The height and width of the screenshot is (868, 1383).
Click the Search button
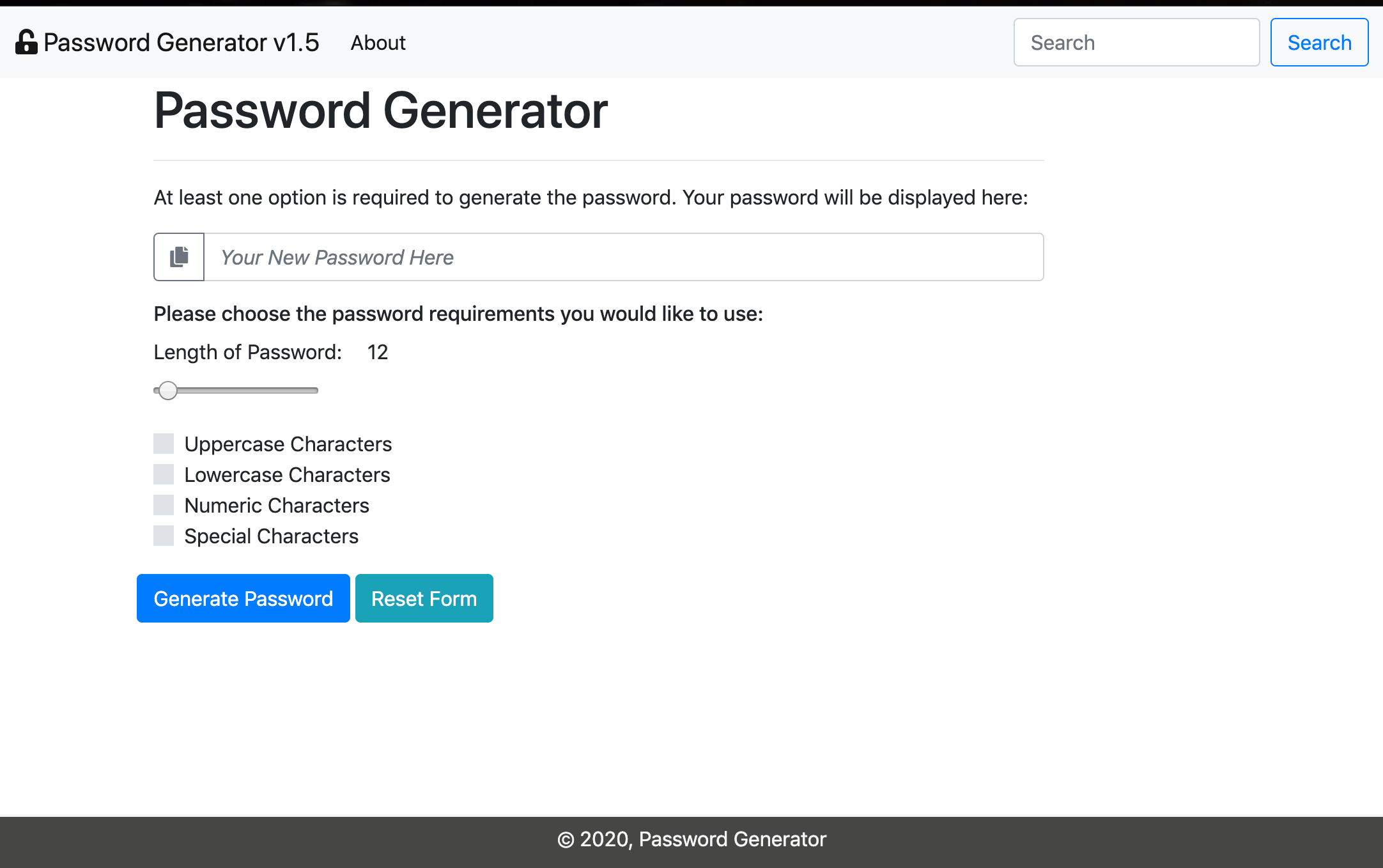tap(1319, 42)
